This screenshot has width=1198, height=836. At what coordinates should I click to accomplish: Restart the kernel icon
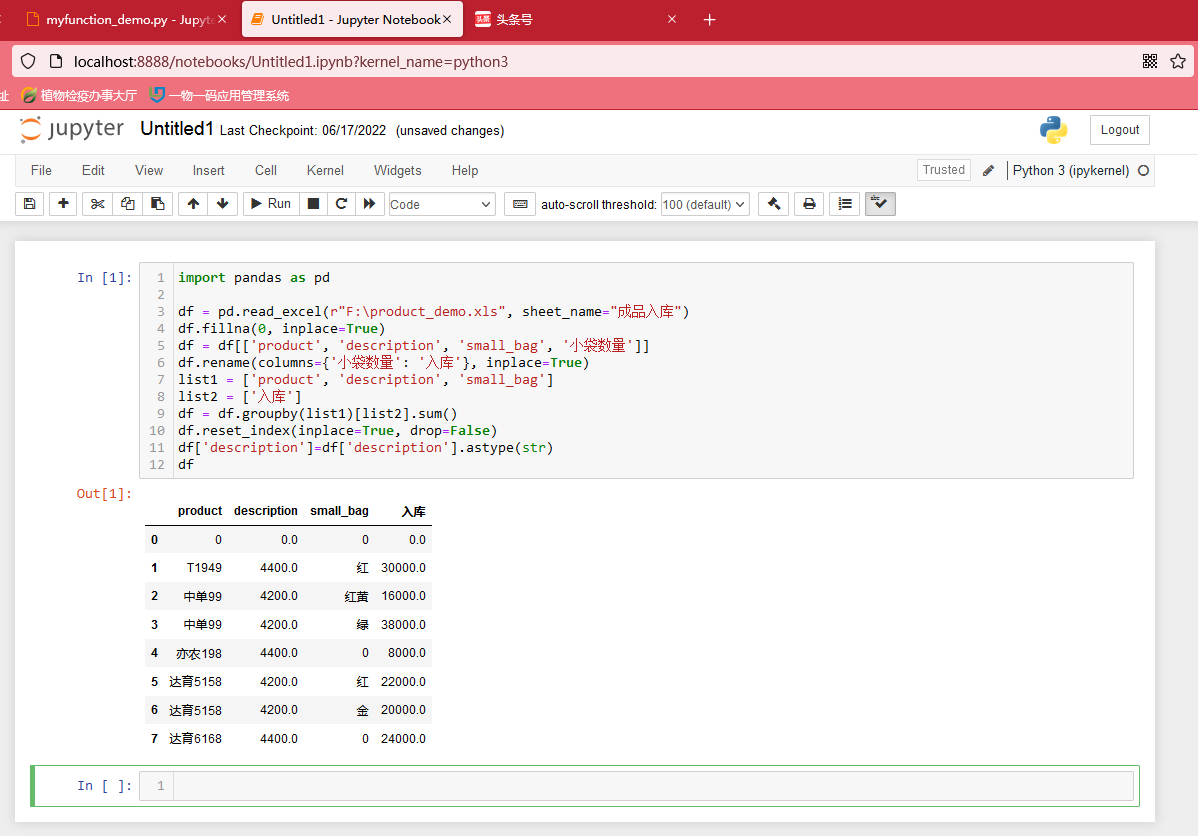point(342,204)
